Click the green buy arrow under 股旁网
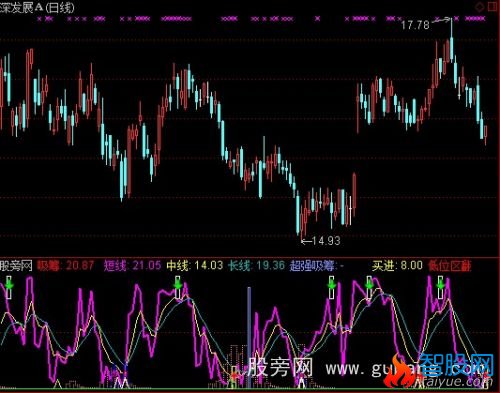The height and width of the screenshot is (393, 500). coord(9,285)
